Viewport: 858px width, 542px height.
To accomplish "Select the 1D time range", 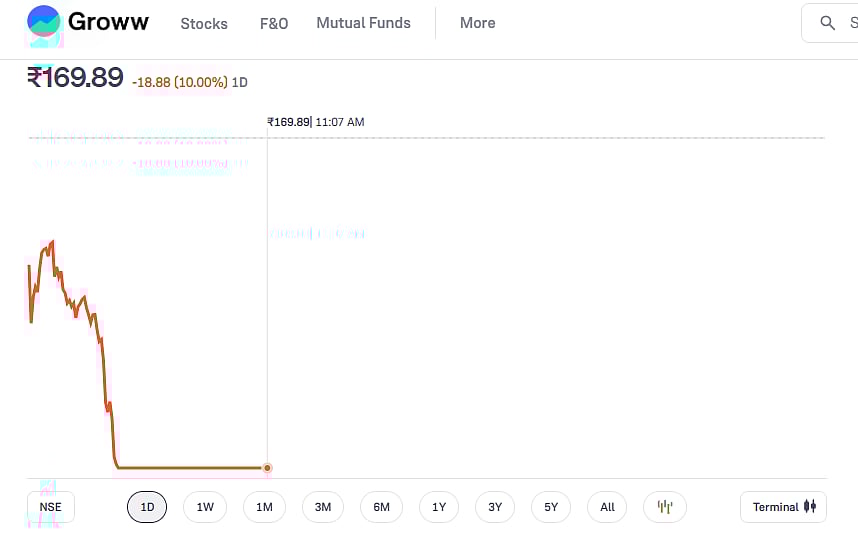I will [147, 507].
